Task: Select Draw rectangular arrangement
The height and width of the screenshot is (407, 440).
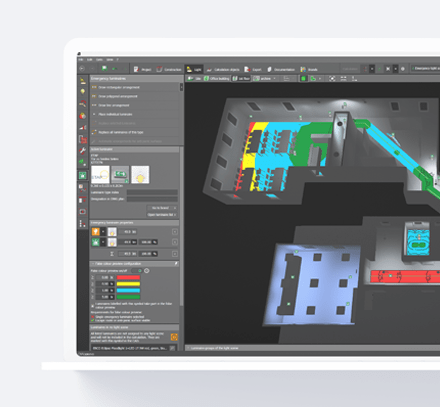Action: click(135, 87)
